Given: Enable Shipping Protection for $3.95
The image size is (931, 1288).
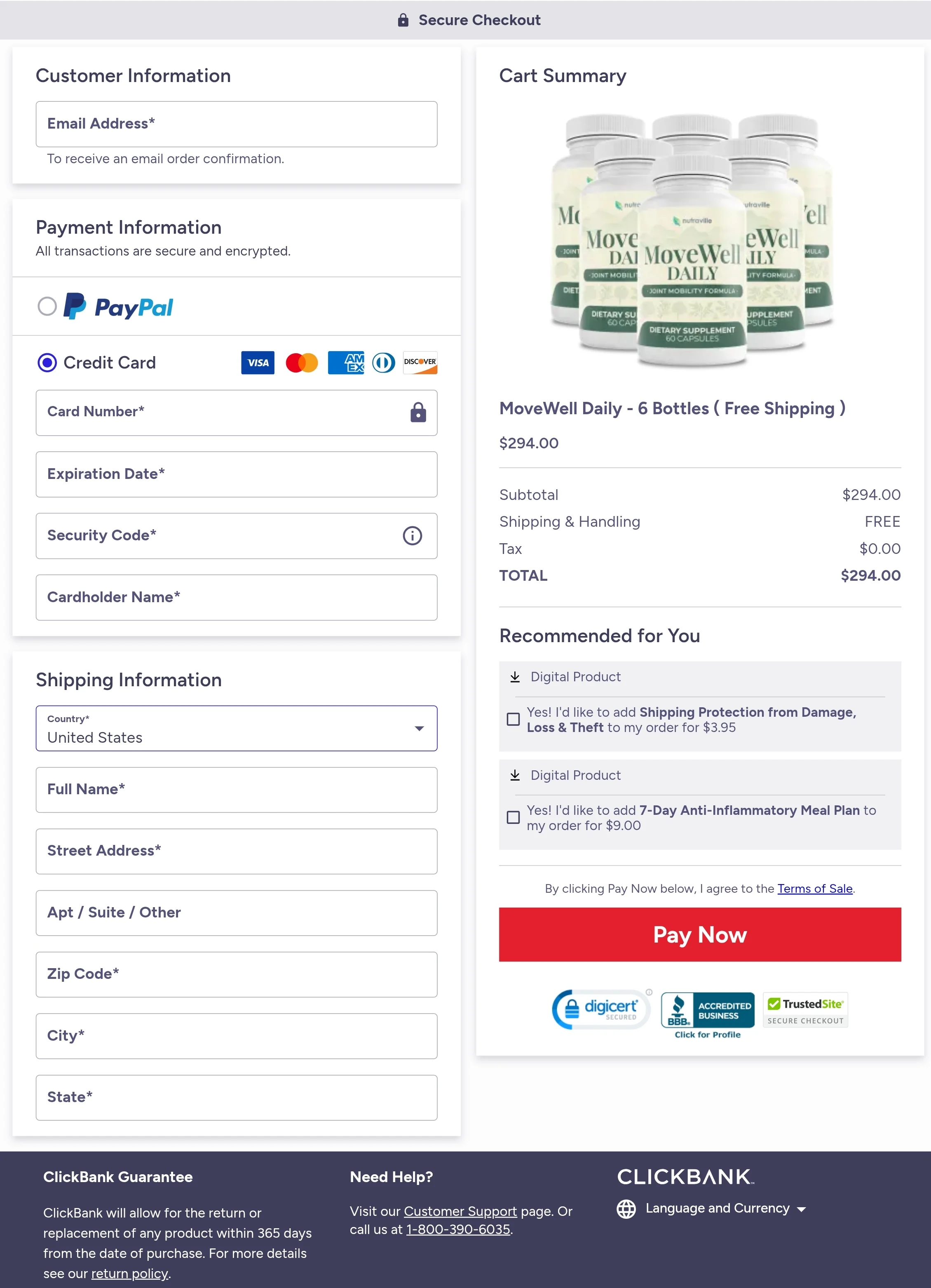Looking at the screenshot, I should coord(513,720).
